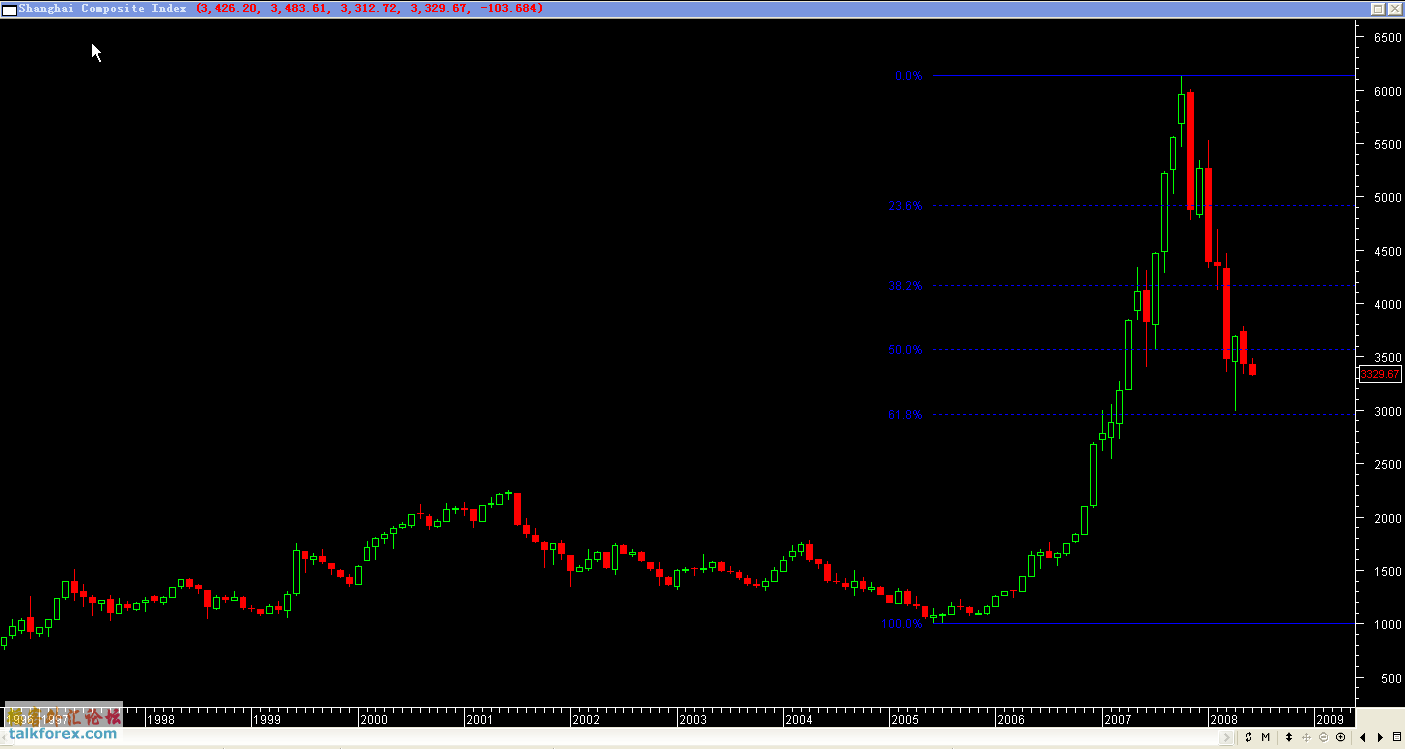Click the vertical double-arrow compress icon
The image size is (1405, 749).
tap(1289, 737)
